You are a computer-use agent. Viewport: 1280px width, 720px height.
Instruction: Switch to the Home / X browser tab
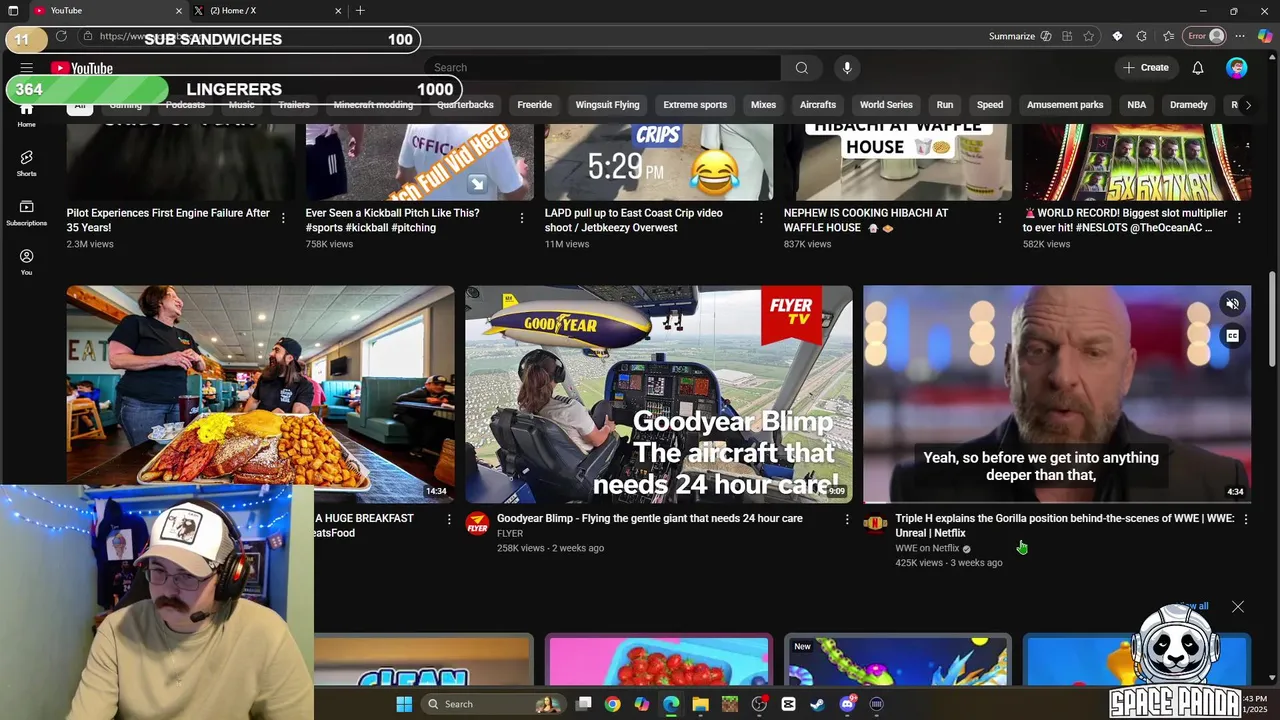coord(265,11)
